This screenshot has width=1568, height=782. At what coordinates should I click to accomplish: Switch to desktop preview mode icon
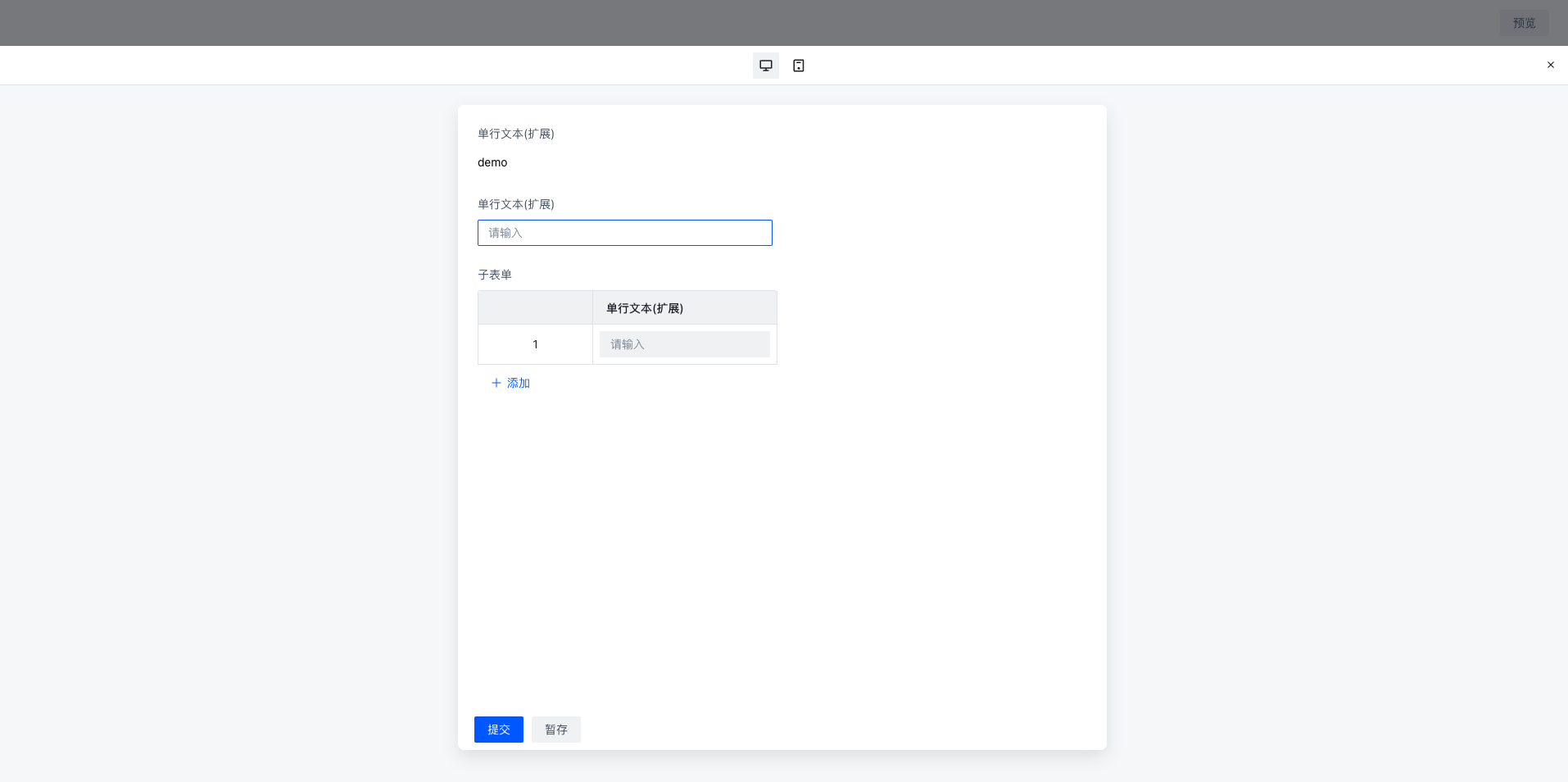(765, 66)
